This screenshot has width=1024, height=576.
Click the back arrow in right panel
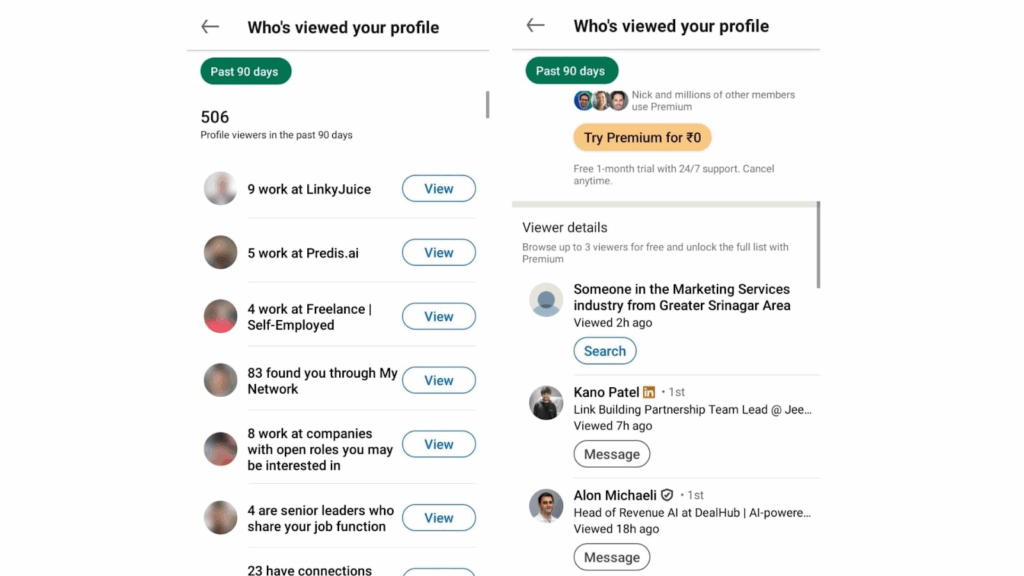[x=536, y=26]
